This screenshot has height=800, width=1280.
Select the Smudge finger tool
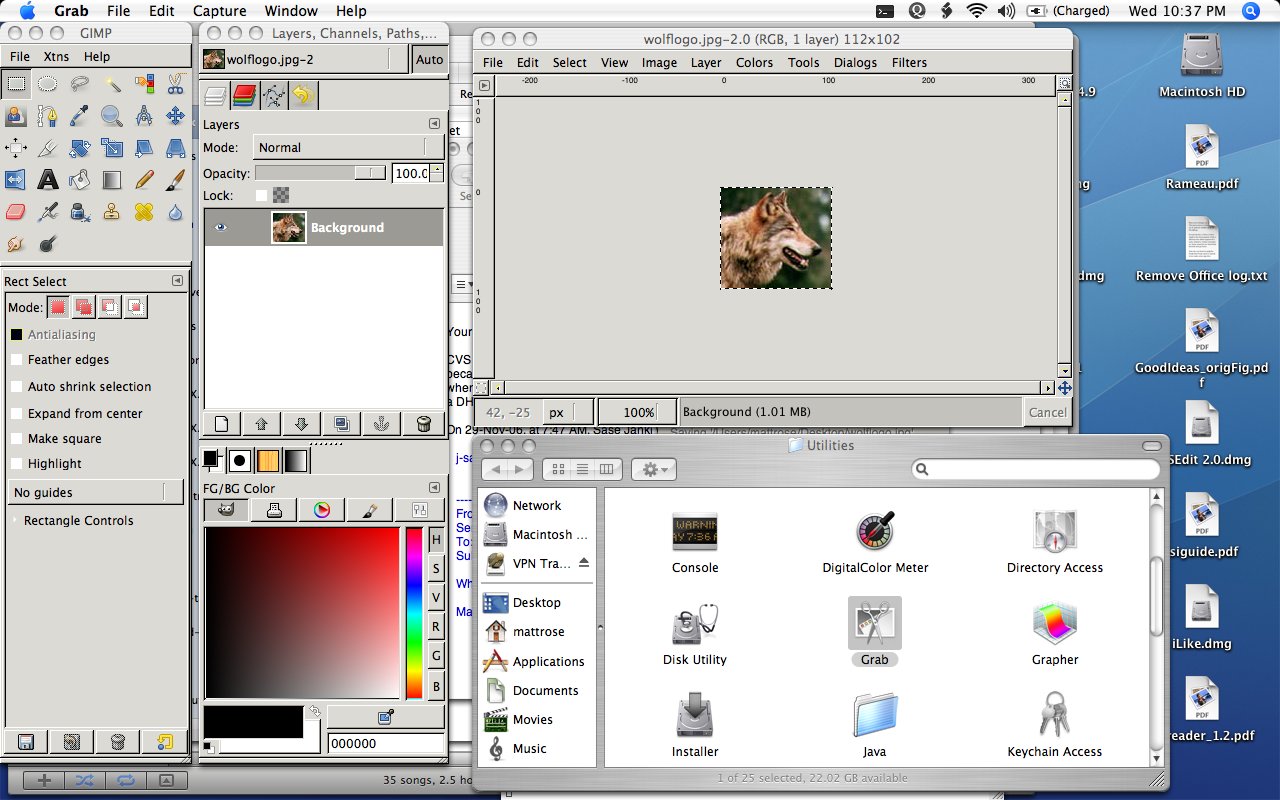(x=15, y=244)
